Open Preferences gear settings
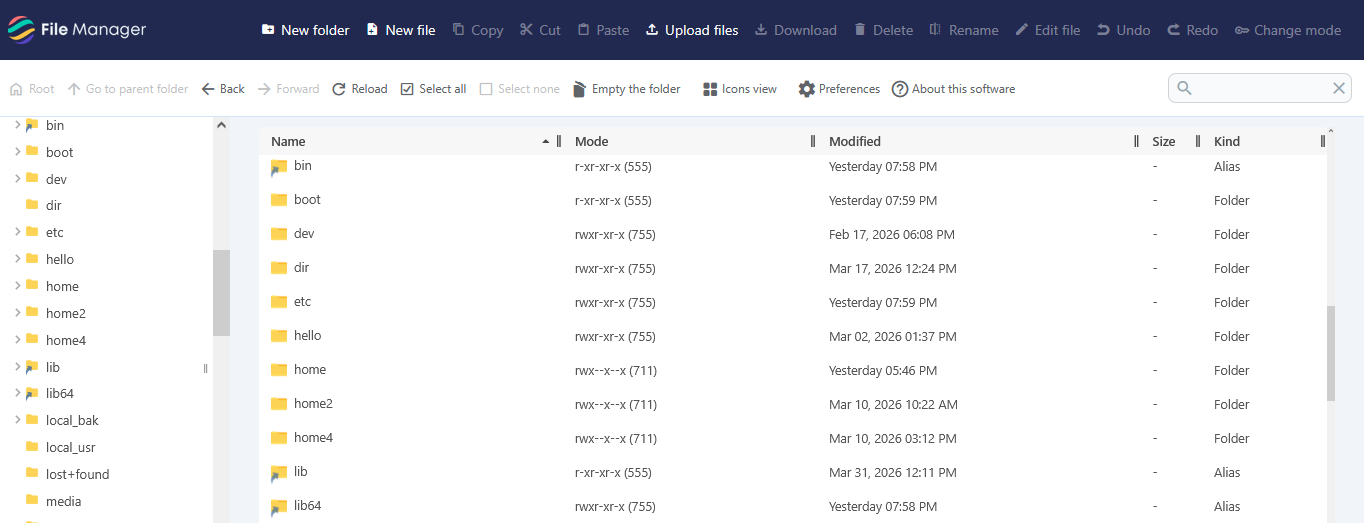The height and width of the screenshot is (523, 1364). (x=807, y=89)
